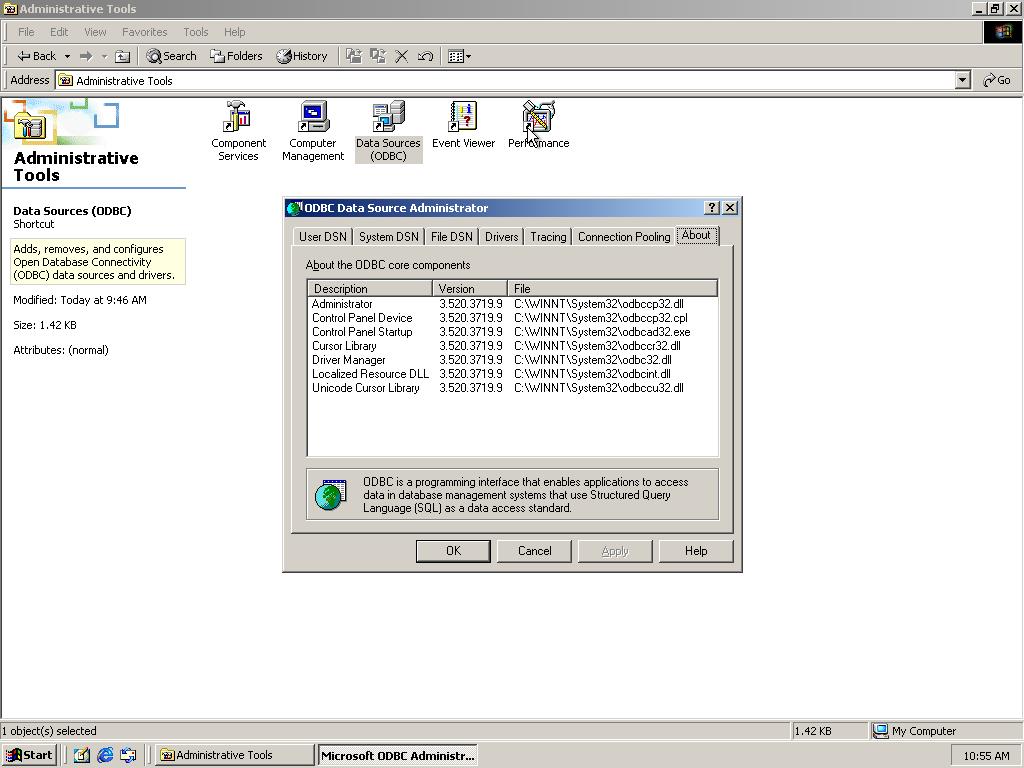
Task: Select the Localized Resource DLL row
Action: point(512,374)
